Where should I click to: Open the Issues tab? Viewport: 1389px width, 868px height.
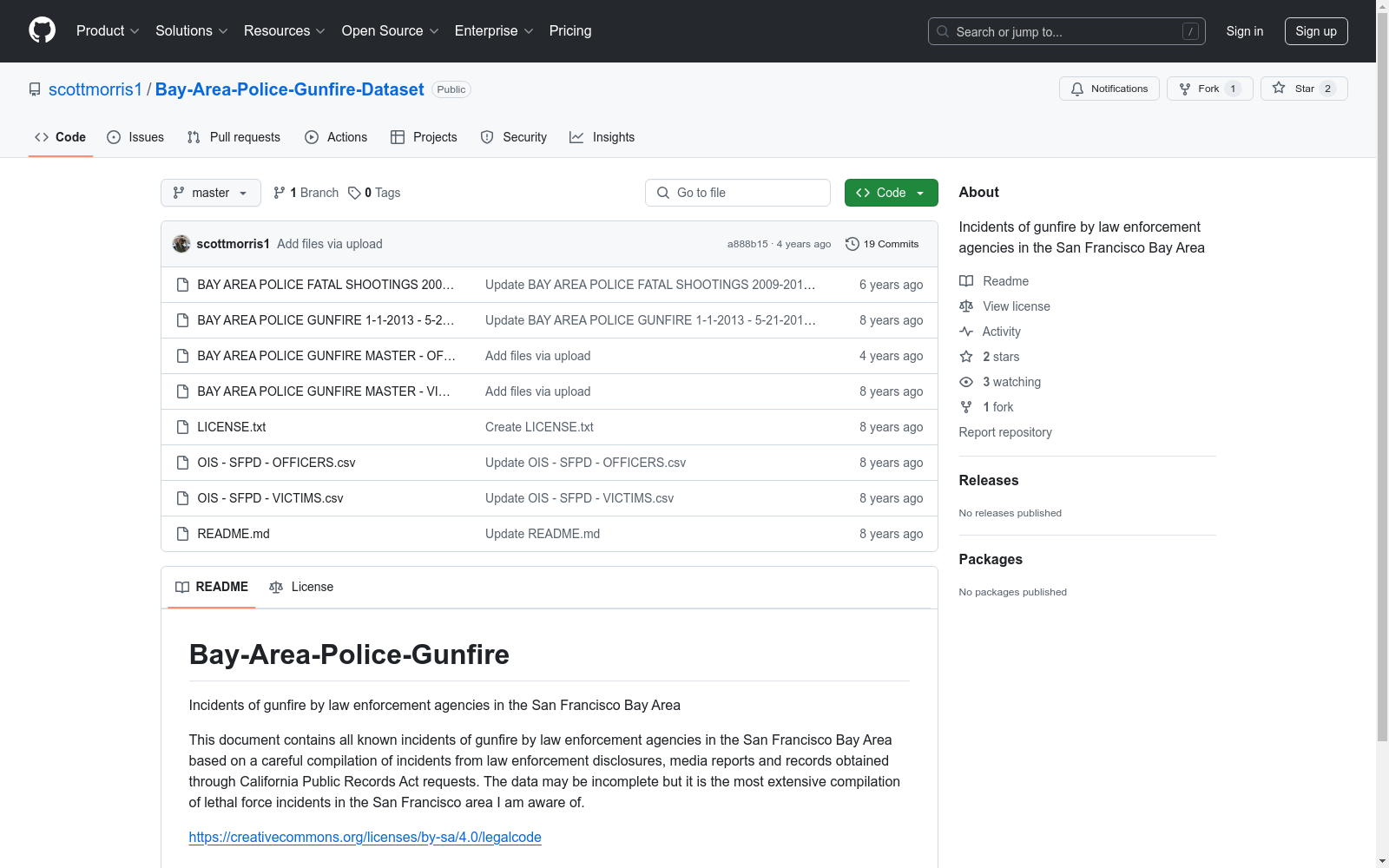pyautogui.click(x=135, y=137)
